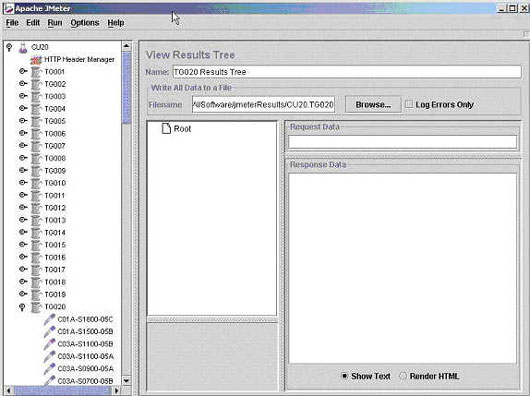530x396 pixels.
Task: Expand the TG016 tree node
Action: 23,257
